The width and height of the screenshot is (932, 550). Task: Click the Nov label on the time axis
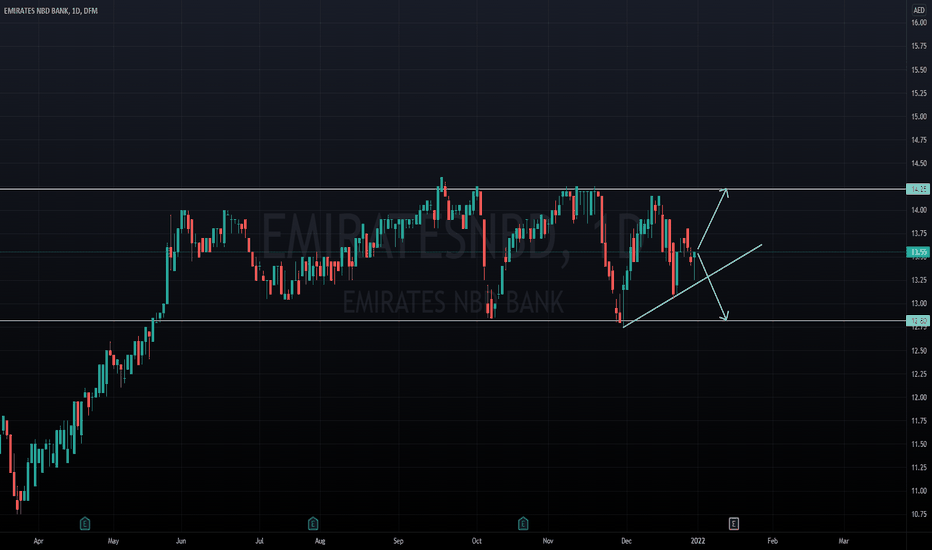coord(548,541)
